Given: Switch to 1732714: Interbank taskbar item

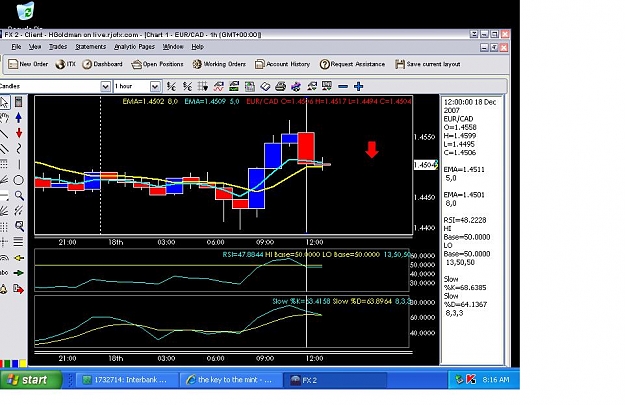Looking at the screenshot, I should pos(127,380).
